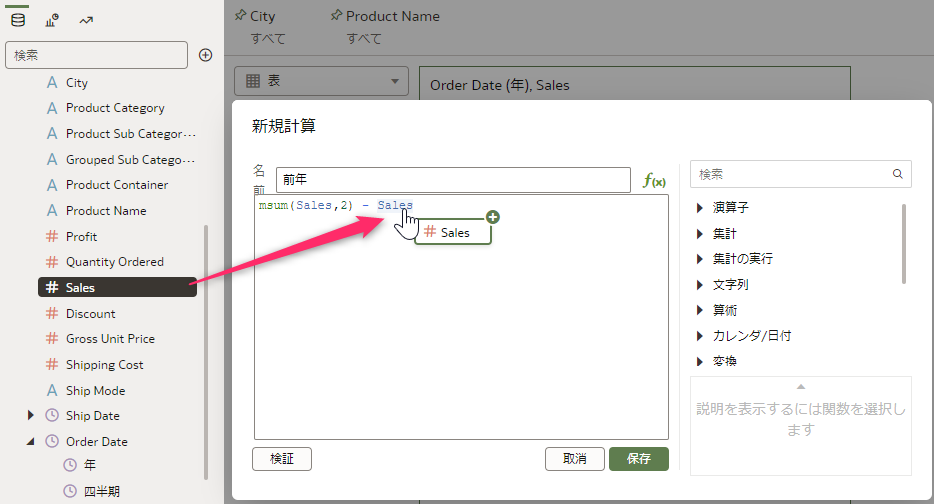The height and width of the screenshot is (504, 934).
Task: Expand the Ship Date tree node
Action: coord(30,415)
